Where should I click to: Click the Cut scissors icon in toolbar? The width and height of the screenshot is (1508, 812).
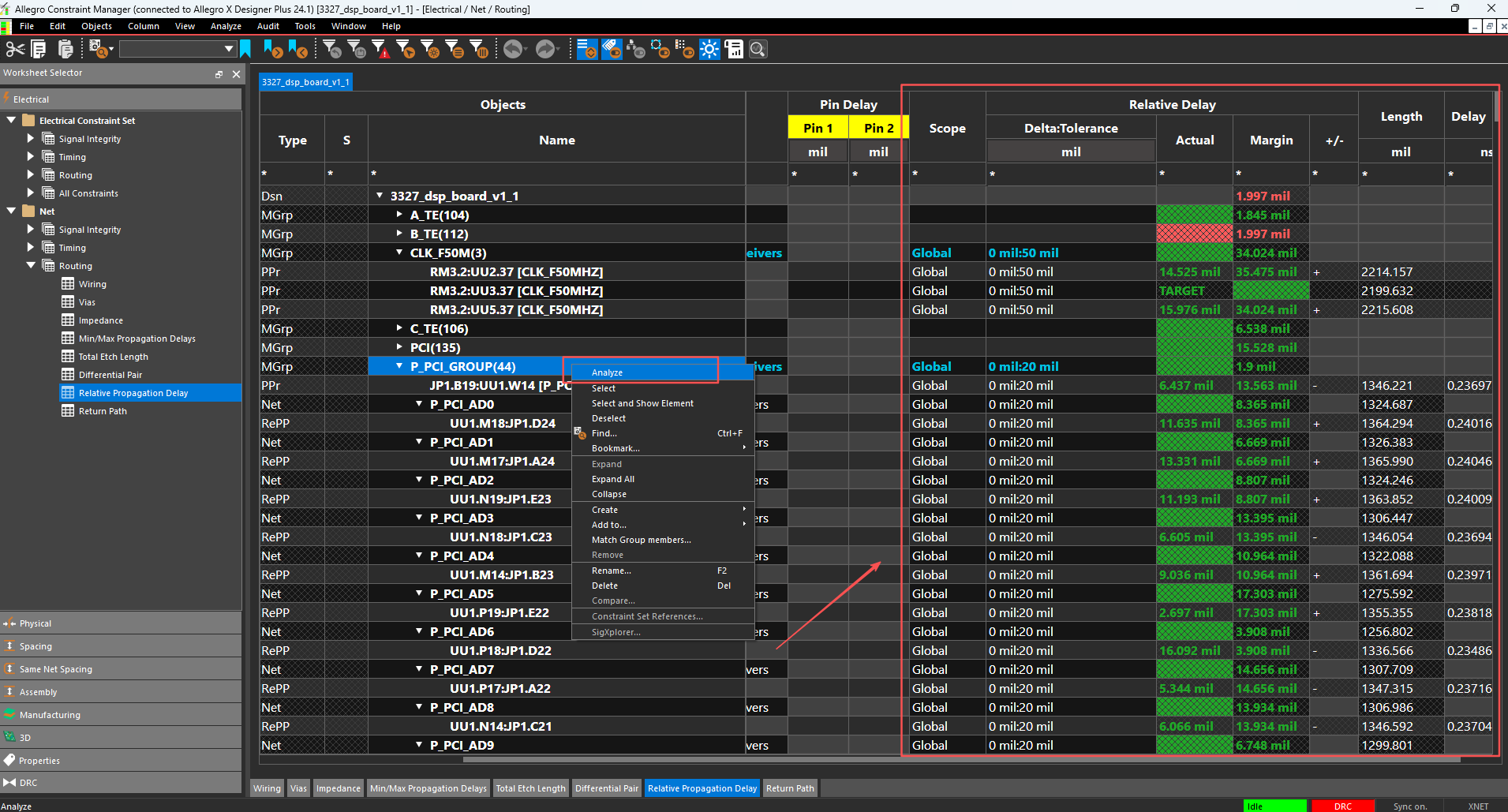(15, 50)
